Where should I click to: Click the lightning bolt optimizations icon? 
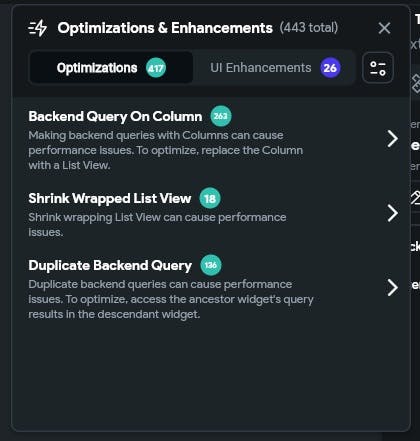coord(38,28)
